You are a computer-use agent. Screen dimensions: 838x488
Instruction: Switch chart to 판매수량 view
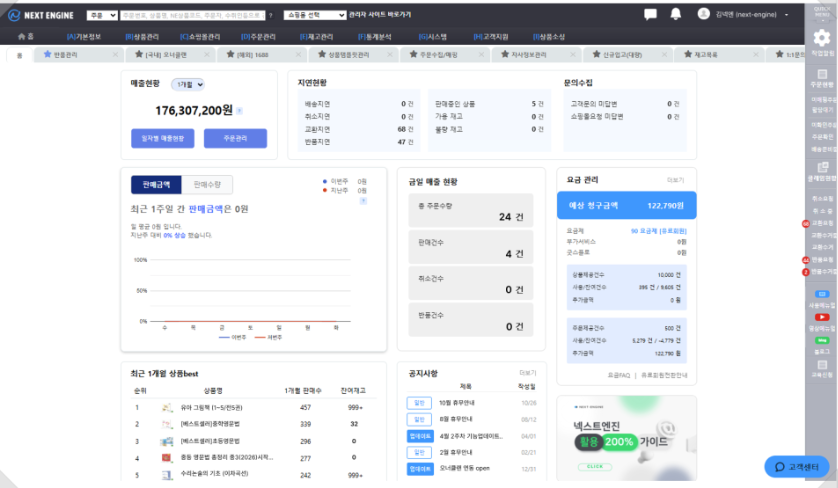[x=208, y=184]
